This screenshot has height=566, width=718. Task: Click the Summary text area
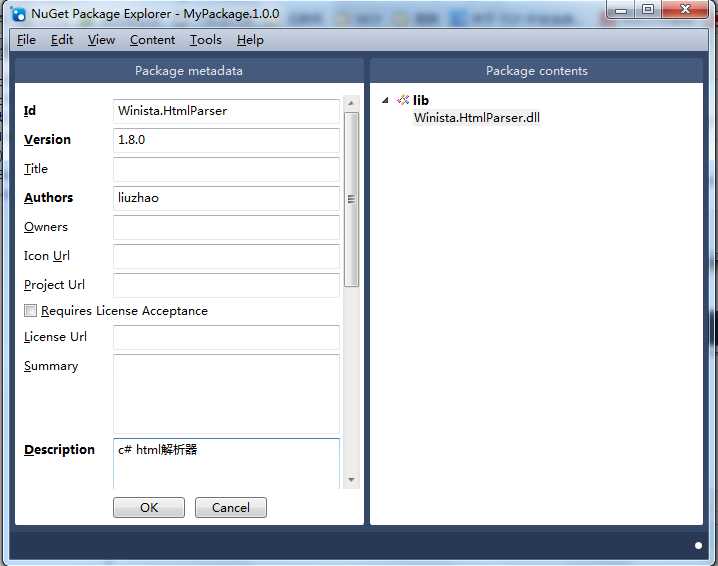coord(226,394)
